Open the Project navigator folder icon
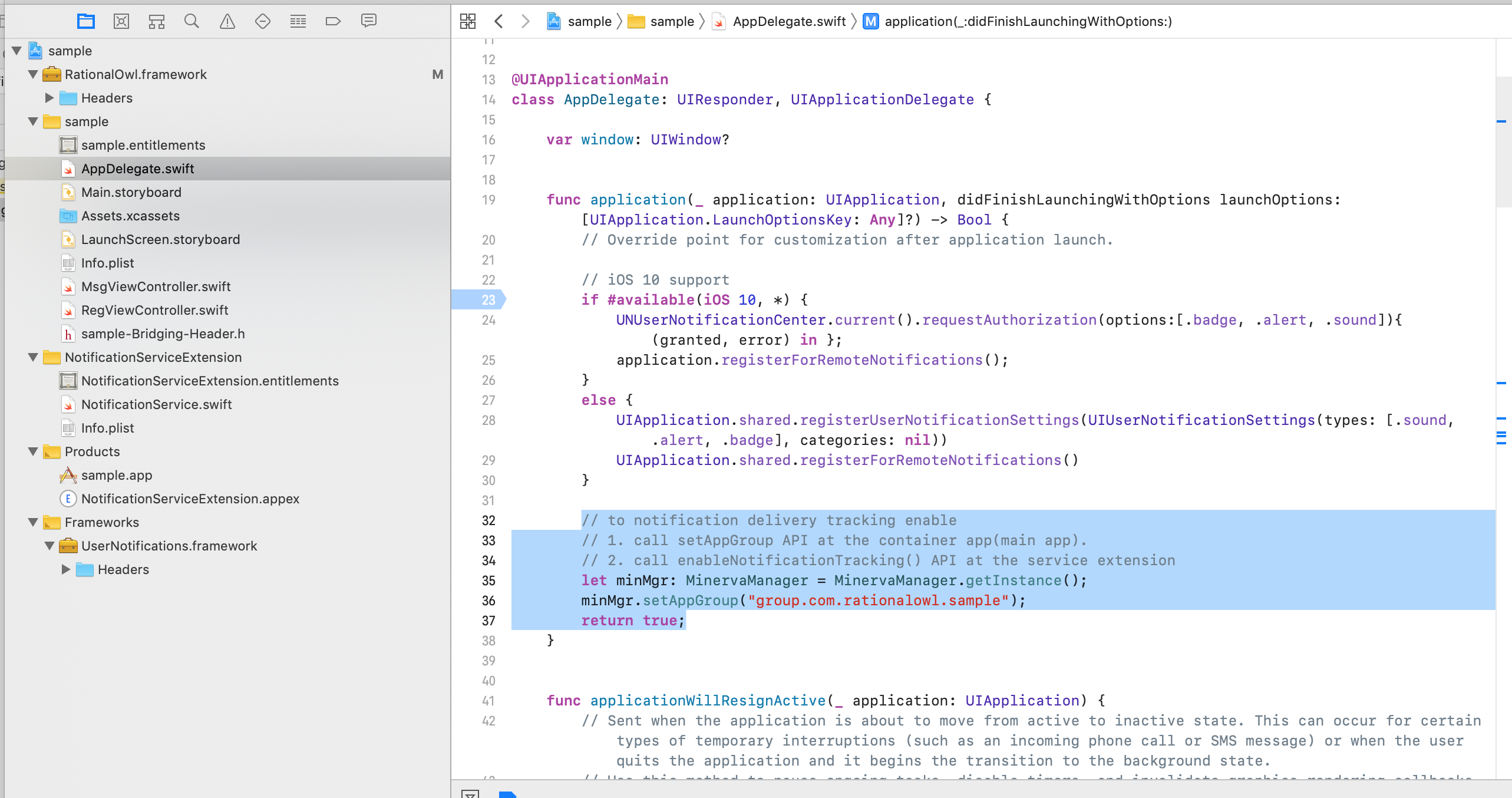Image resolution: width=1512 pixels, height=798 pixels. coord(86,22)
